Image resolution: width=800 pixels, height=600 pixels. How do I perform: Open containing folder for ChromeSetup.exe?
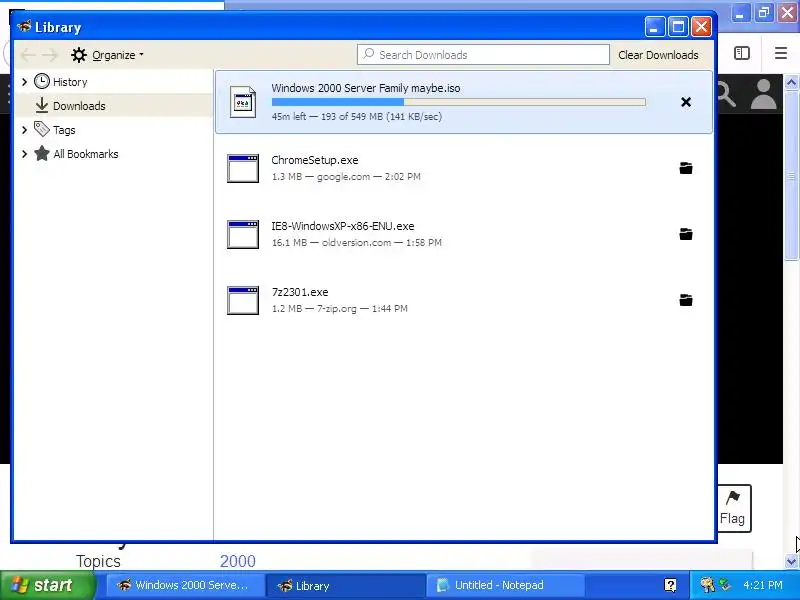coord(686,168)
